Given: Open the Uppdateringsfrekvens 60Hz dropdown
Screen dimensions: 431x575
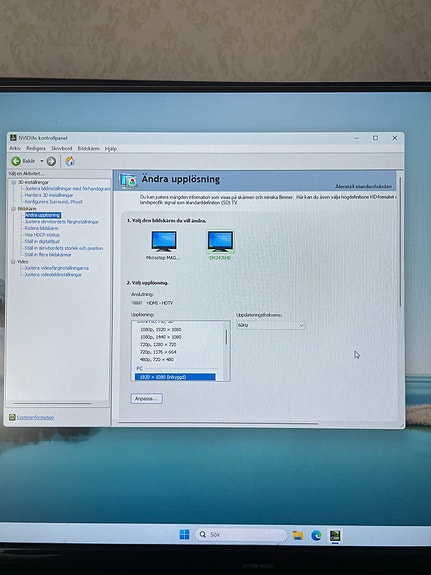Looking at the screenshot, I should (270, 325).
